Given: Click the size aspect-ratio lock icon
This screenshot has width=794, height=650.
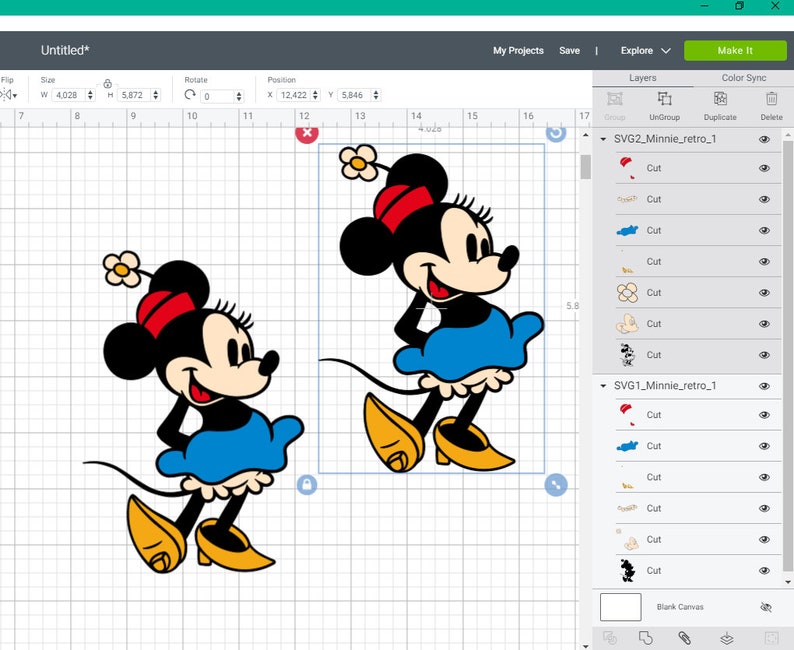Looking at the screenshot, I should (107, 84).
